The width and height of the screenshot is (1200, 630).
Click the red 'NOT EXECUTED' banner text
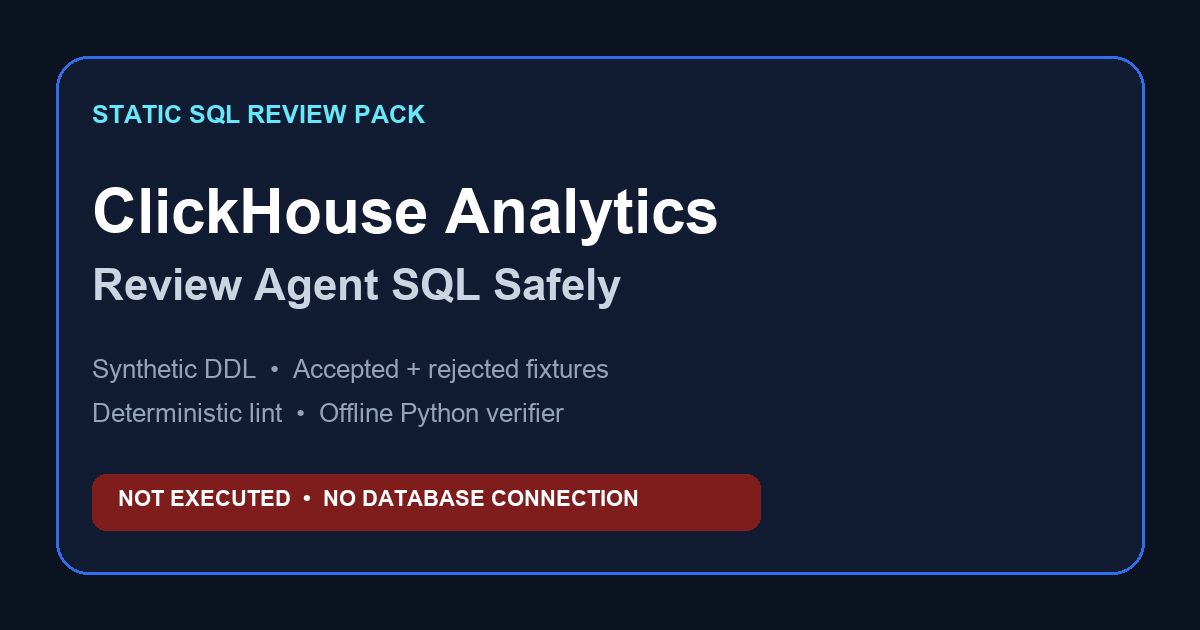click(204, 498)
